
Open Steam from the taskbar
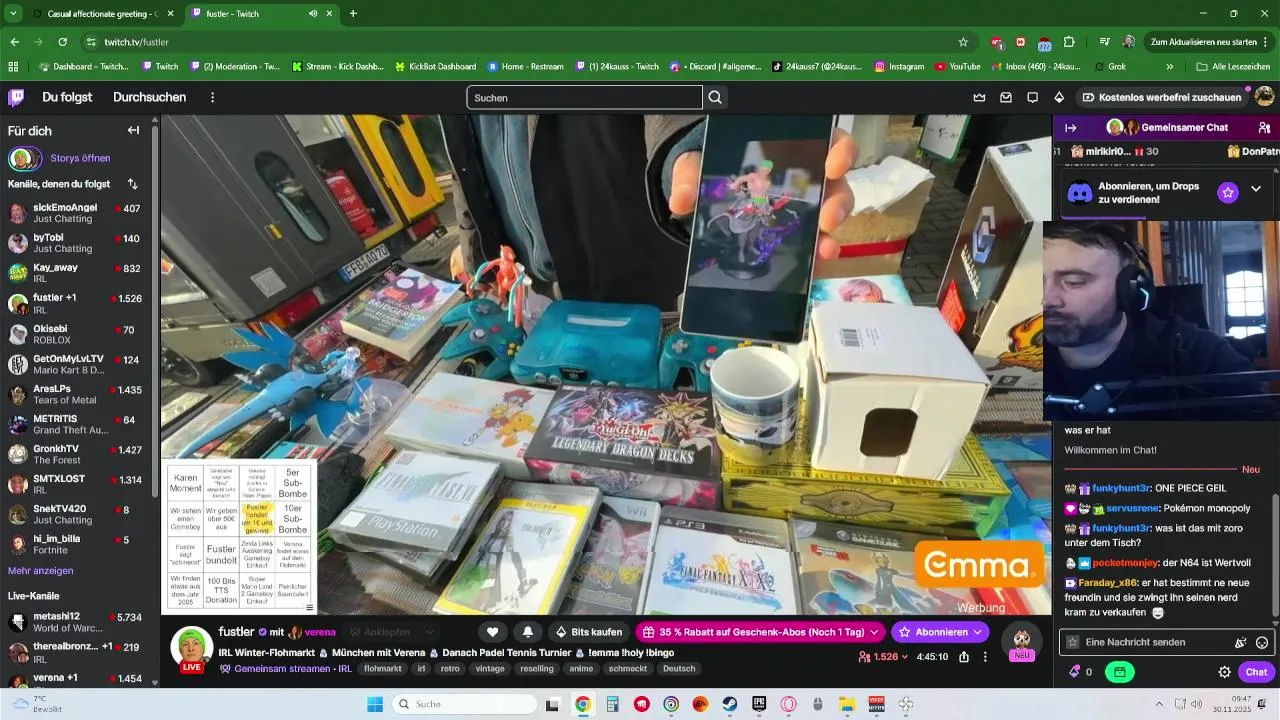click(x=729, y=704)
